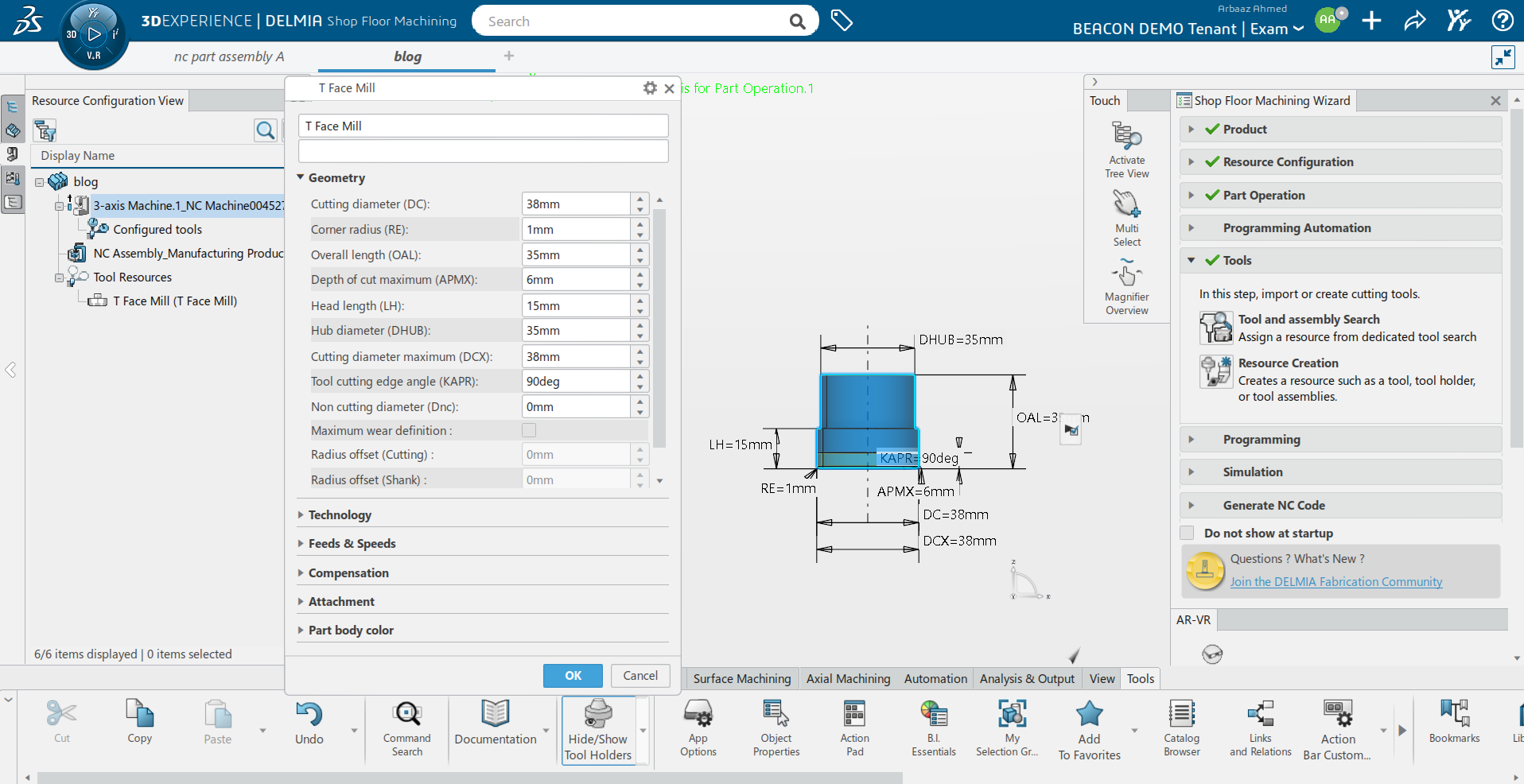Edit the T Face Mill name field
Viewport: 1524px width, 784px height.
pos(483,126)
